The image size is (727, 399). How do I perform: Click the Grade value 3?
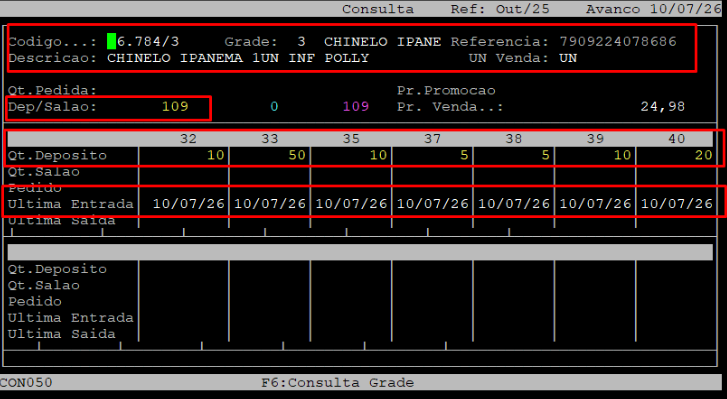coord(301,42)
